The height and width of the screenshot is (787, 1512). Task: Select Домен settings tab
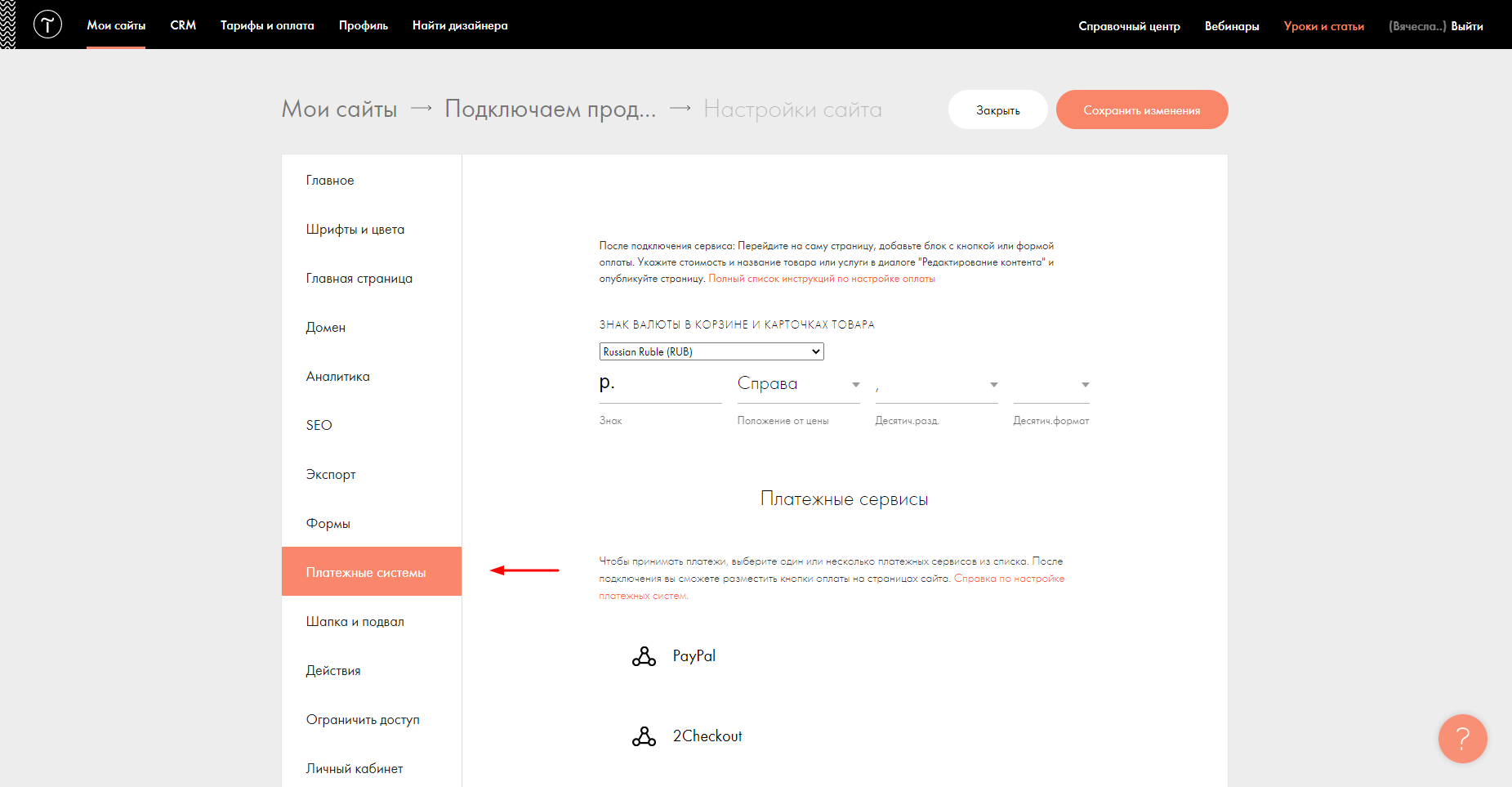click(x=372, y=327)
